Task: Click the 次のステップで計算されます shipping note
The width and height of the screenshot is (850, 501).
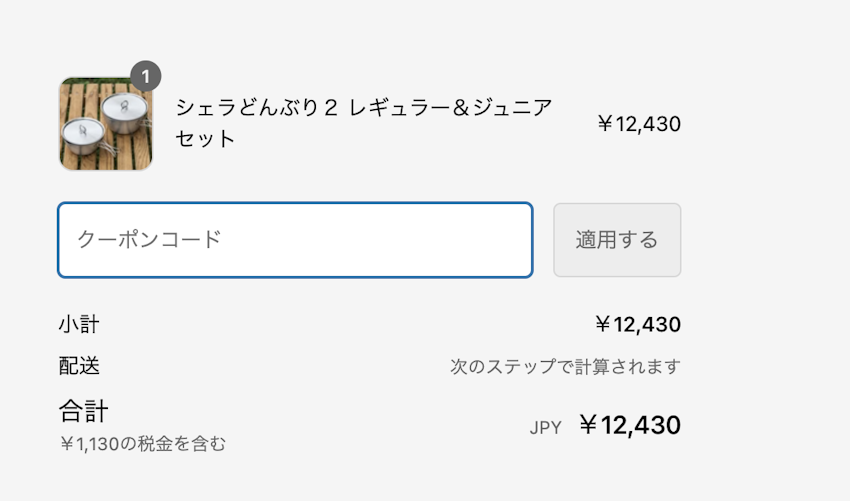Action: click(x=565, y=367)
